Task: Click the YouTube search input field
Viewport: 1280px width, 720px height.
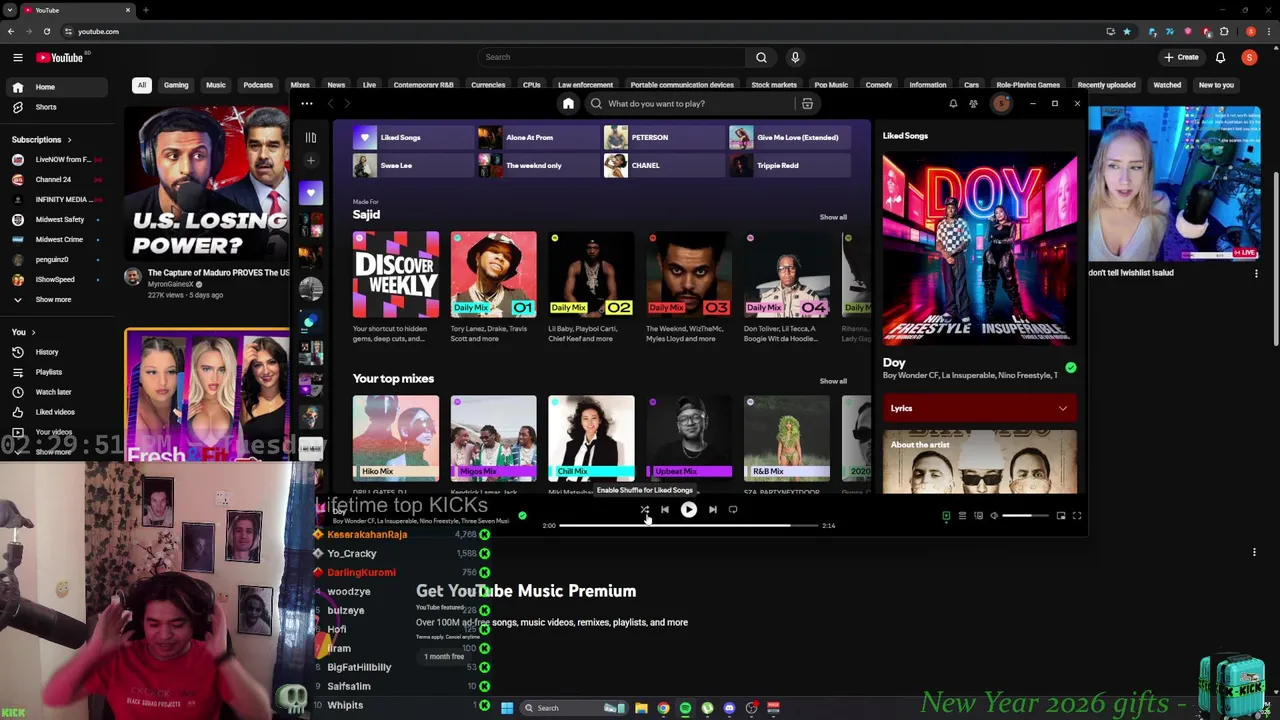Action: [x=612, y=57]
